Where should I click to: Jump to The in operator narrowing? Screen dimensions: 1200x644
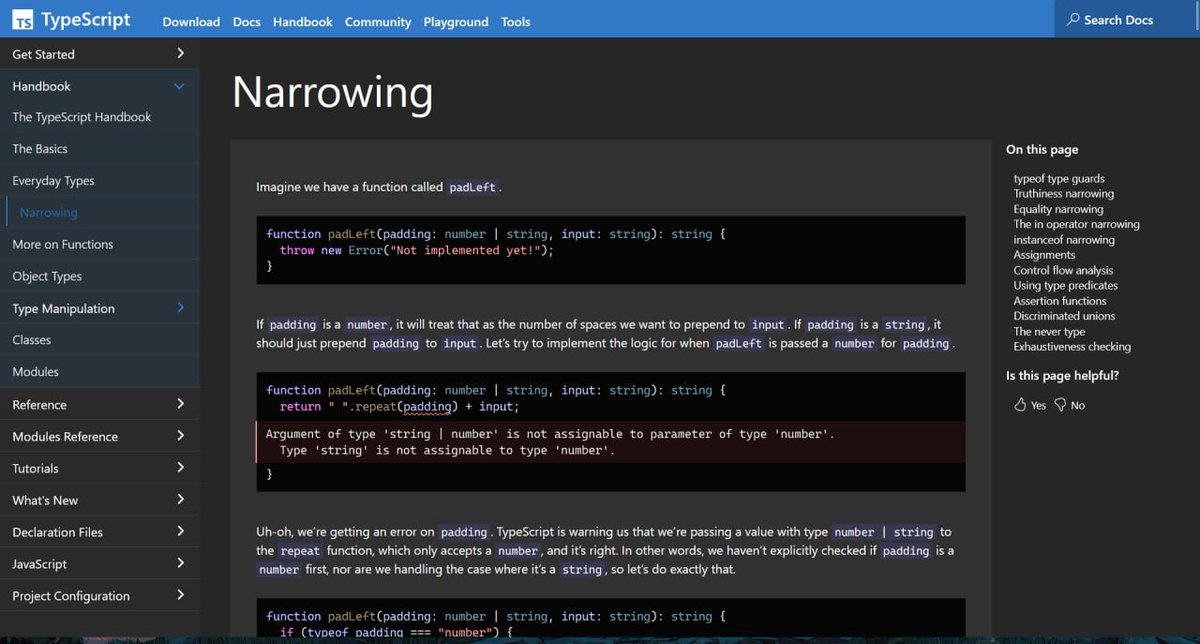(x=1077, y=225)
